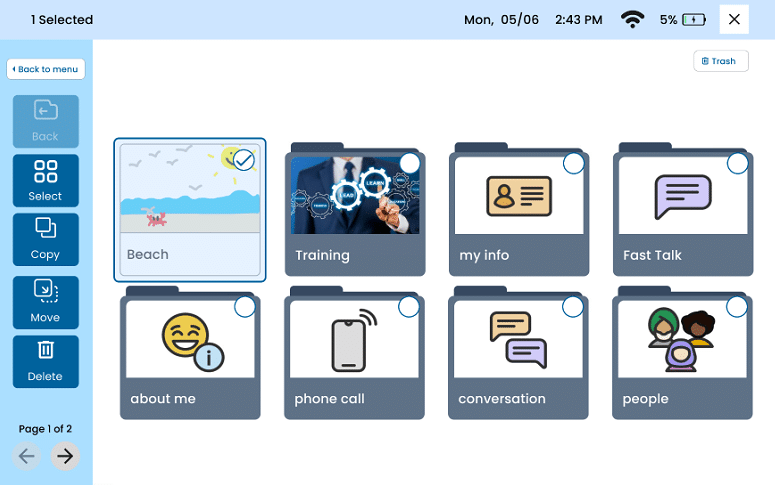The height and width of the screenshot is (485, 775).
Task: Go to next page arrow
Action: [65, 456]
